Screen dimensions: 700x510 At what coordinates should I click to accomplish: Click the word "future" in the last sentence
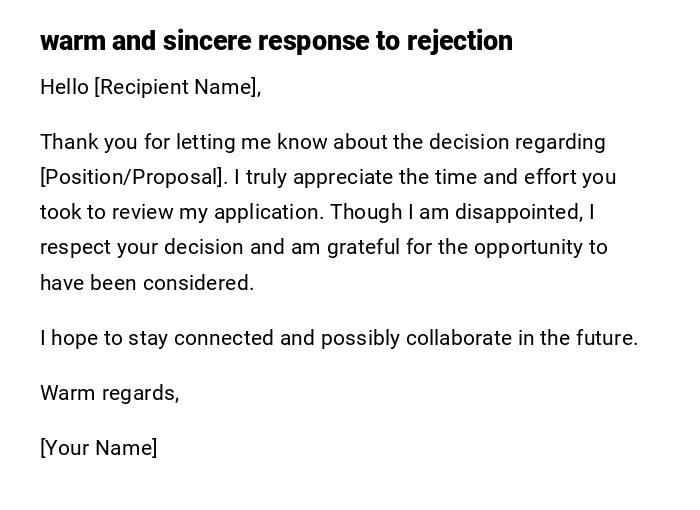603,338
